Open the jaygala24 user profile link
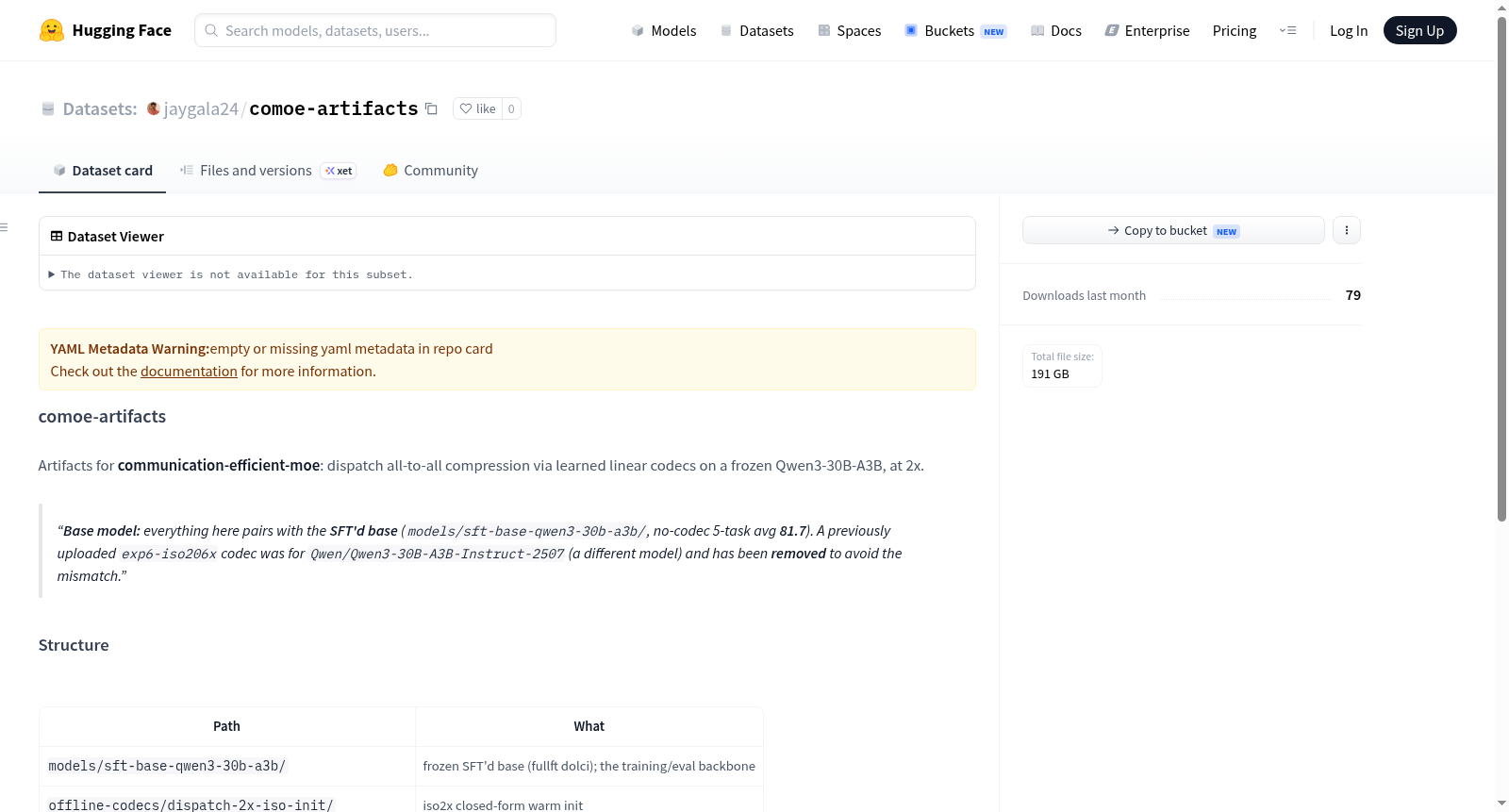The width and height of the screenshot is (1509, 812). [201, 109]
